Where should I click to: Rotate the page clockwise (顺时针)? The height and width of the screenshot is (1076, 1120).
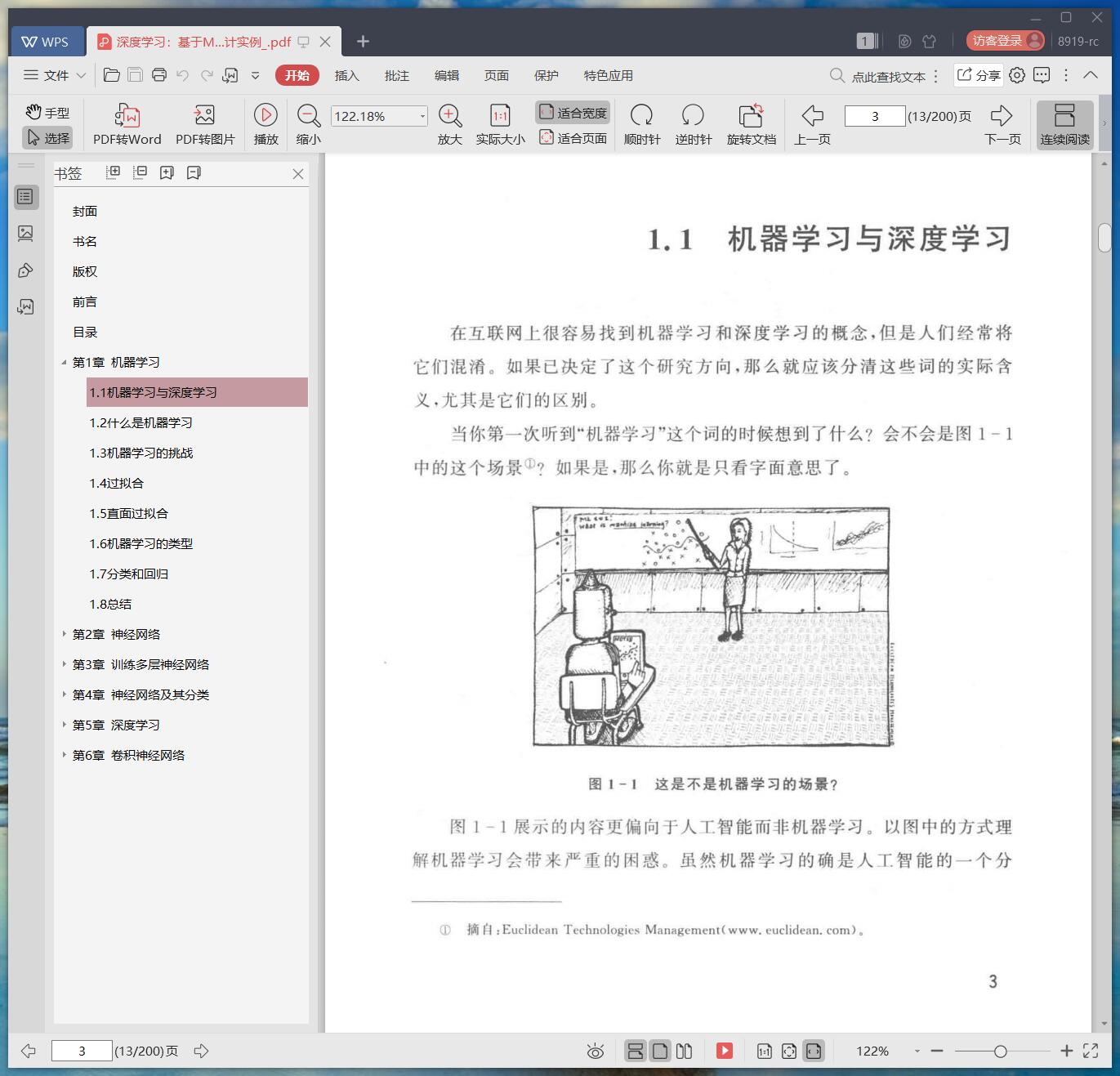pyautogui.click(x=641, y=124)
